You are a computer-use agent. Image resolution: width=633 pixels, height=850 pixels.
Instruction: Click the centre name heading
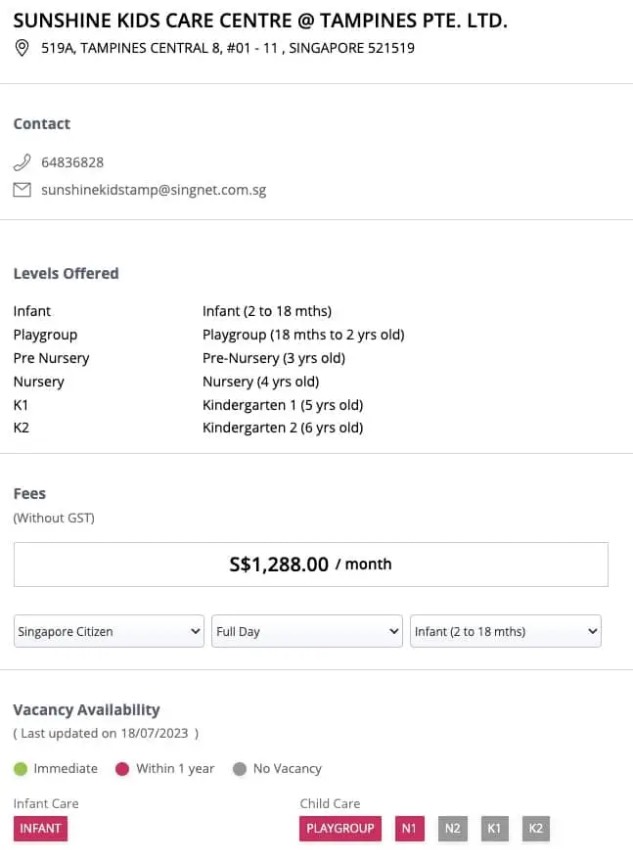point(261,21)
